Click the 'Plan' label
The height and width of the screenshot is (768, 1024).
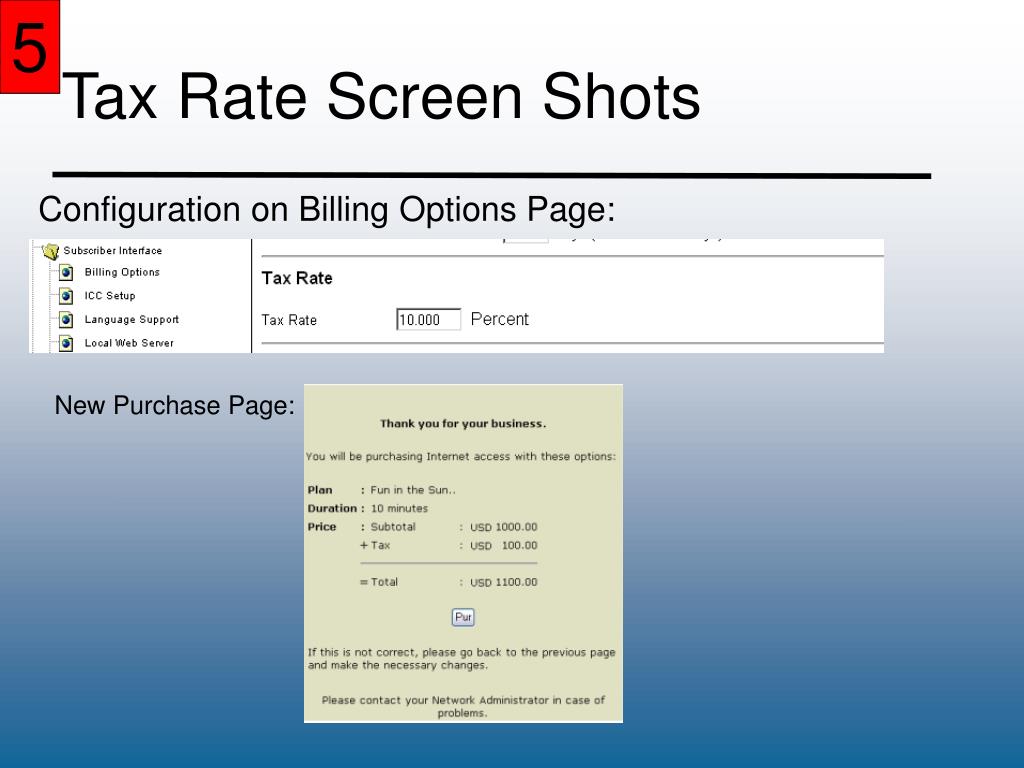click(x=320, y=490)
